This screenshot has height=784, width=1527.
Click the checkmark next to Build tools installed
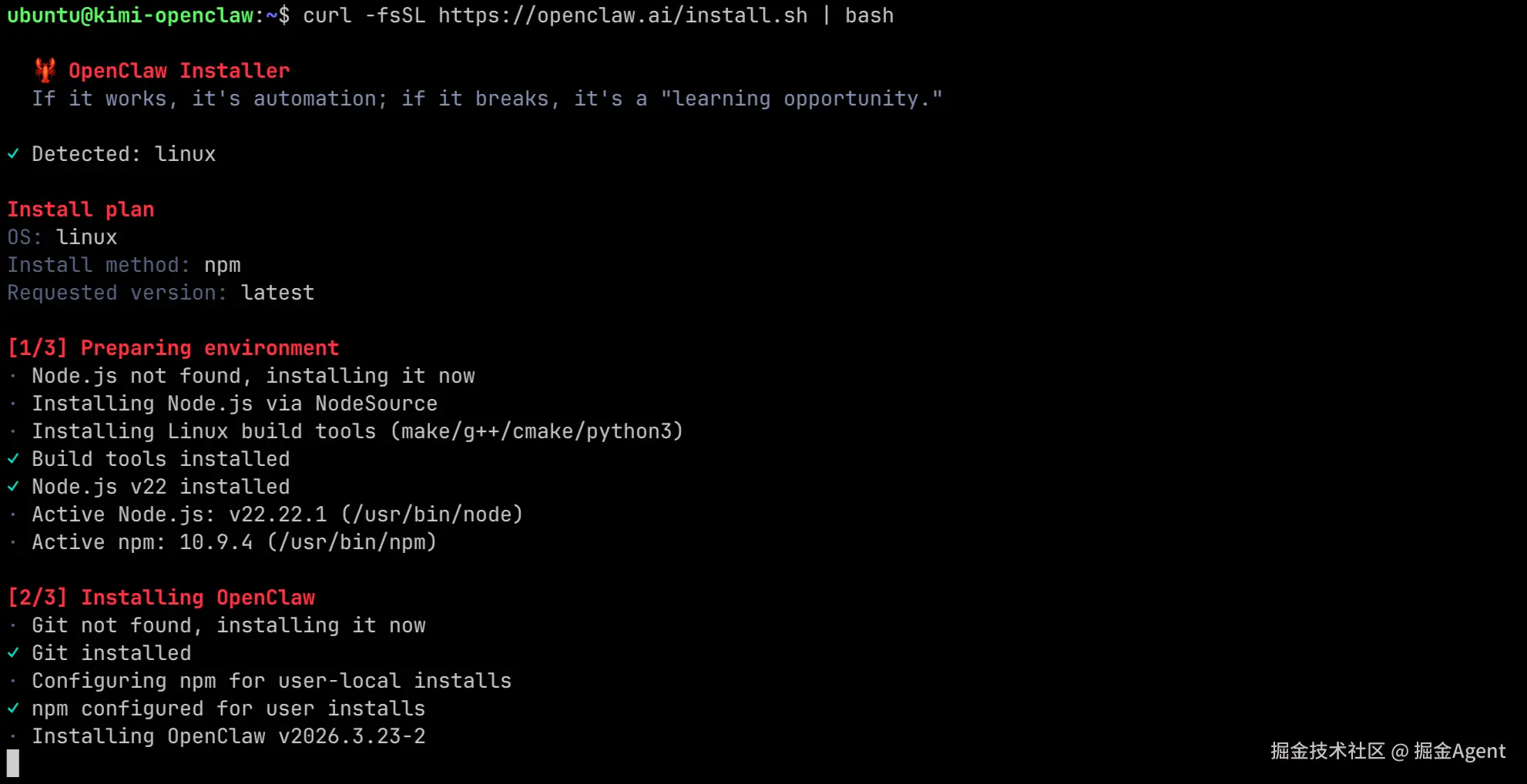(13, 459)
